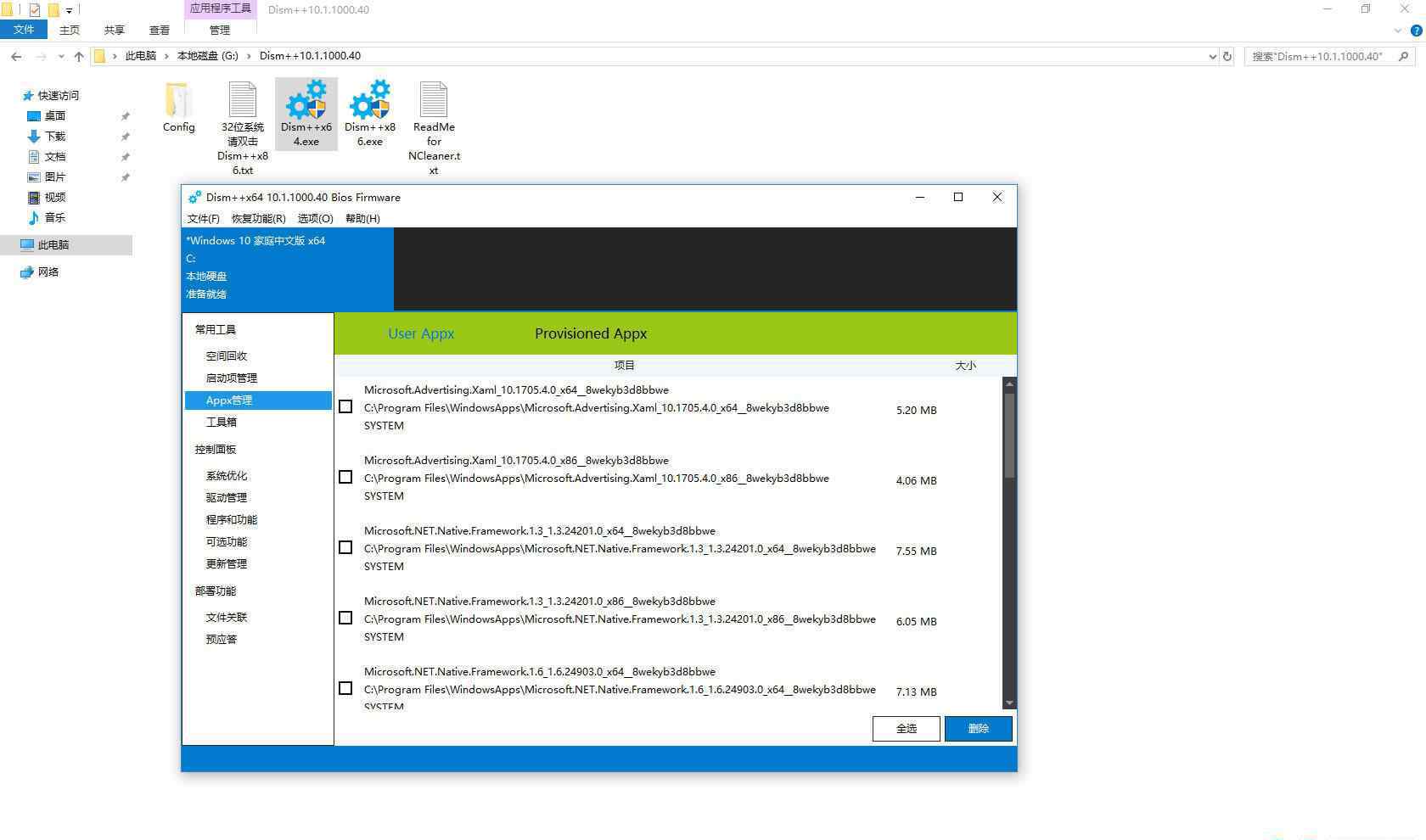Check Microsoft.Advertising.Xaml x64 package
Image resolution: width=1426 pixels, height=840 pixels.
tap(345, 407)
